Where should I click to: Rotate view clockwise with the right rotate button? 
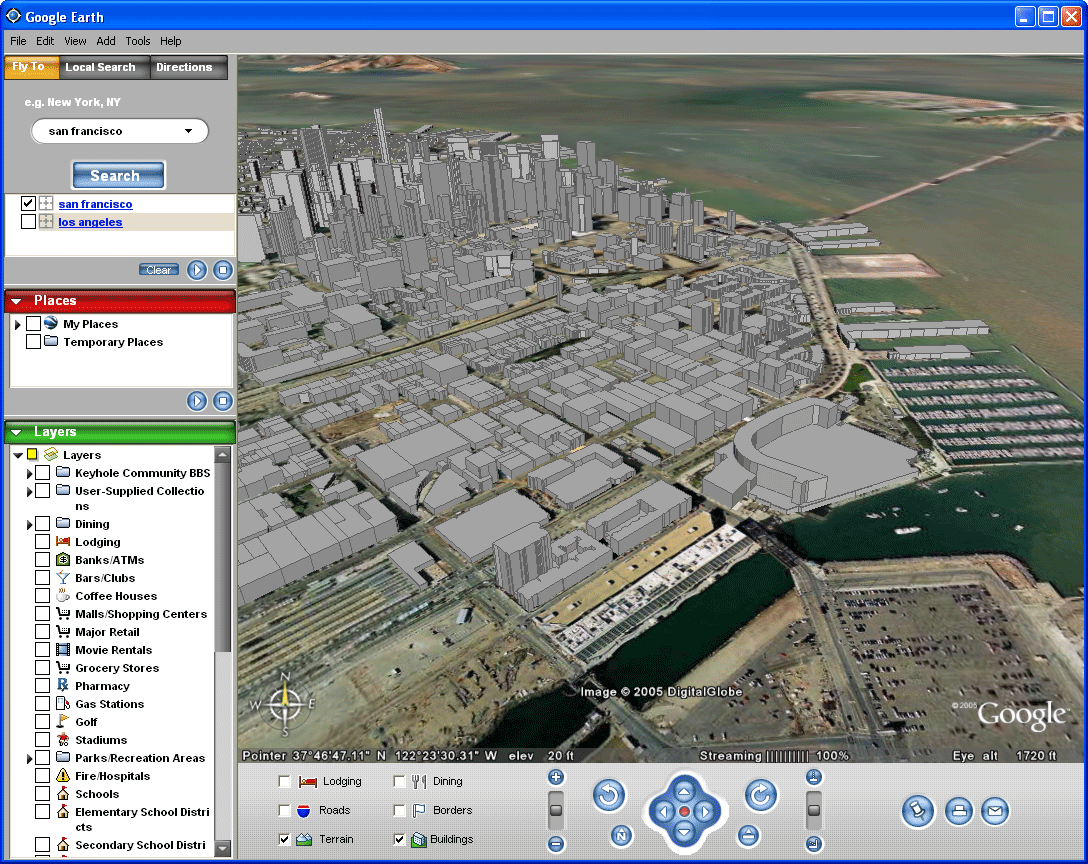tap(761, 796)
